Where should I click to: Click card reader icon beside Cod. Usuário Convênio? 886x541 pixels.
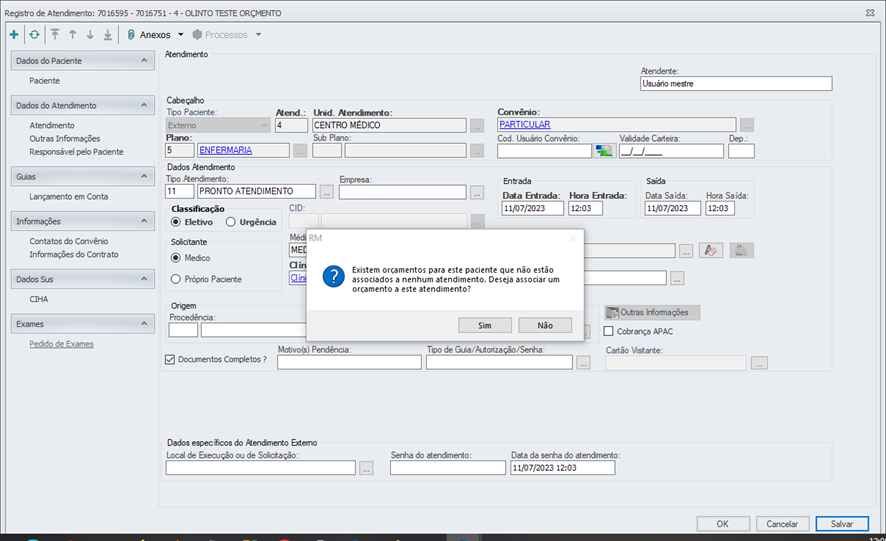[x=605, y=151]
